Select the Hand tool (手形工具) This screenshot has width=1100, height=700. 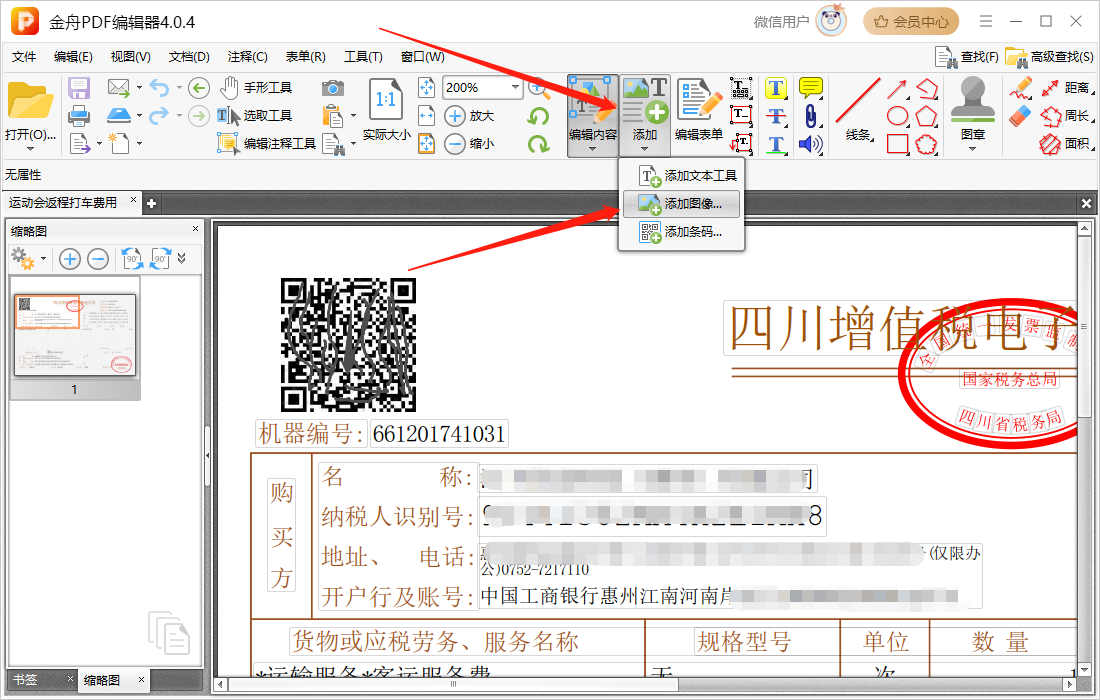(255, 88)
